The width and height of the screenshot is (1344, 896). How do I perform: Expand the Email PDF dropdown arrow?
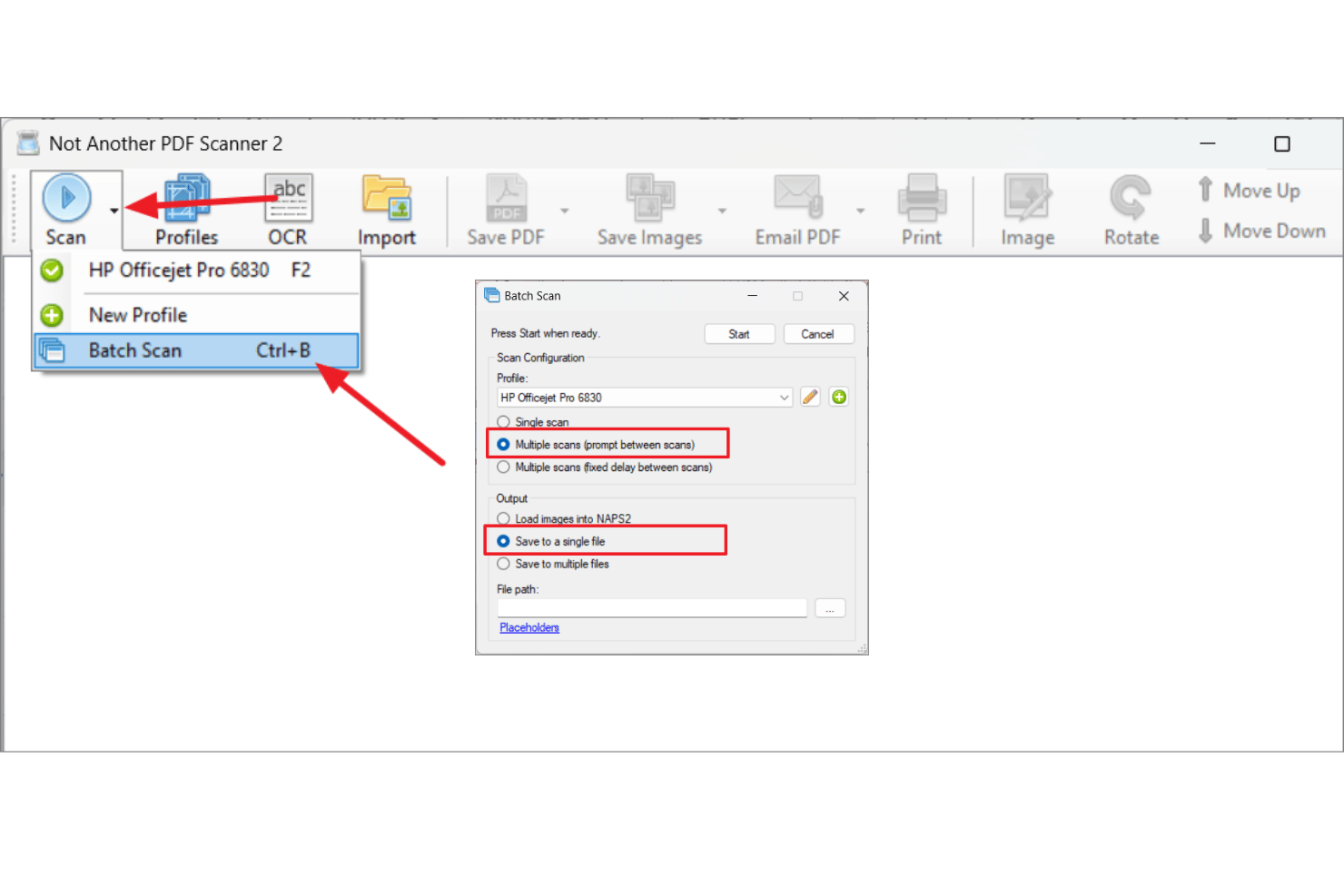pyautogui.click(x=860, y=211)
